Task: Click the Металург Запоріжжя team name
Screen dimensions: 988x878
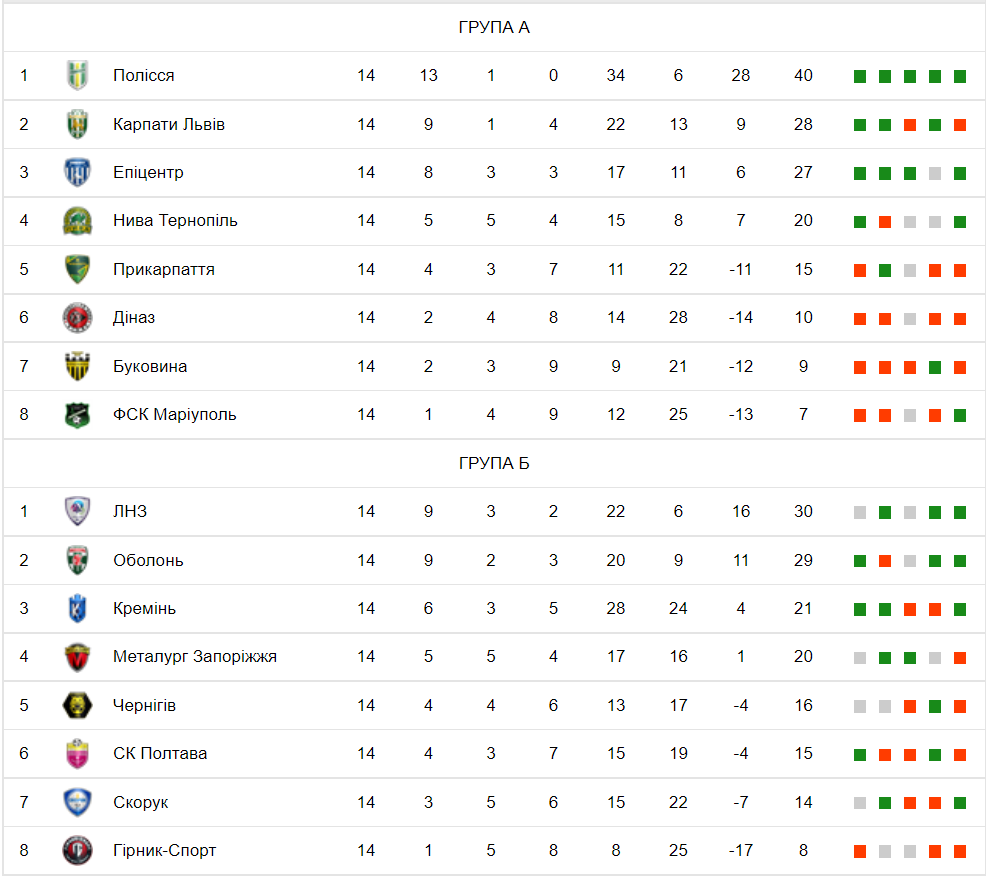Action: (x=195, y=657)
